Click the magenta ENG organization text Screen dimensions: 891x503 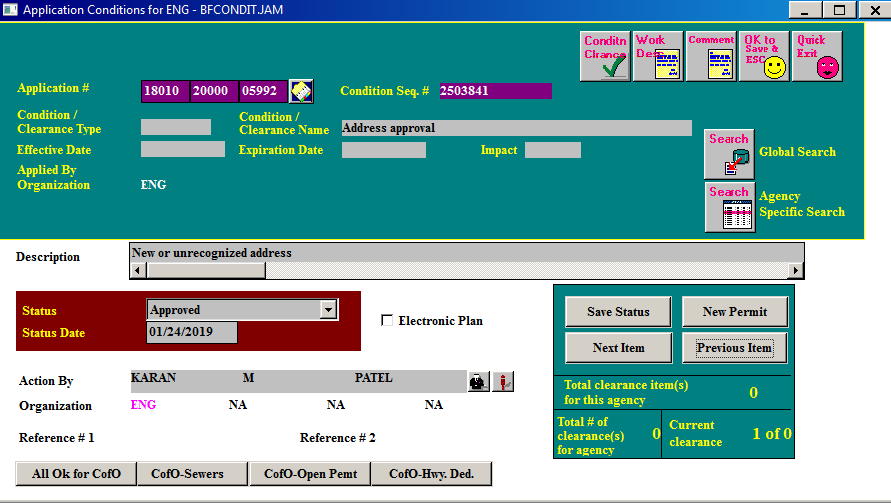click(x=143, y=405)
